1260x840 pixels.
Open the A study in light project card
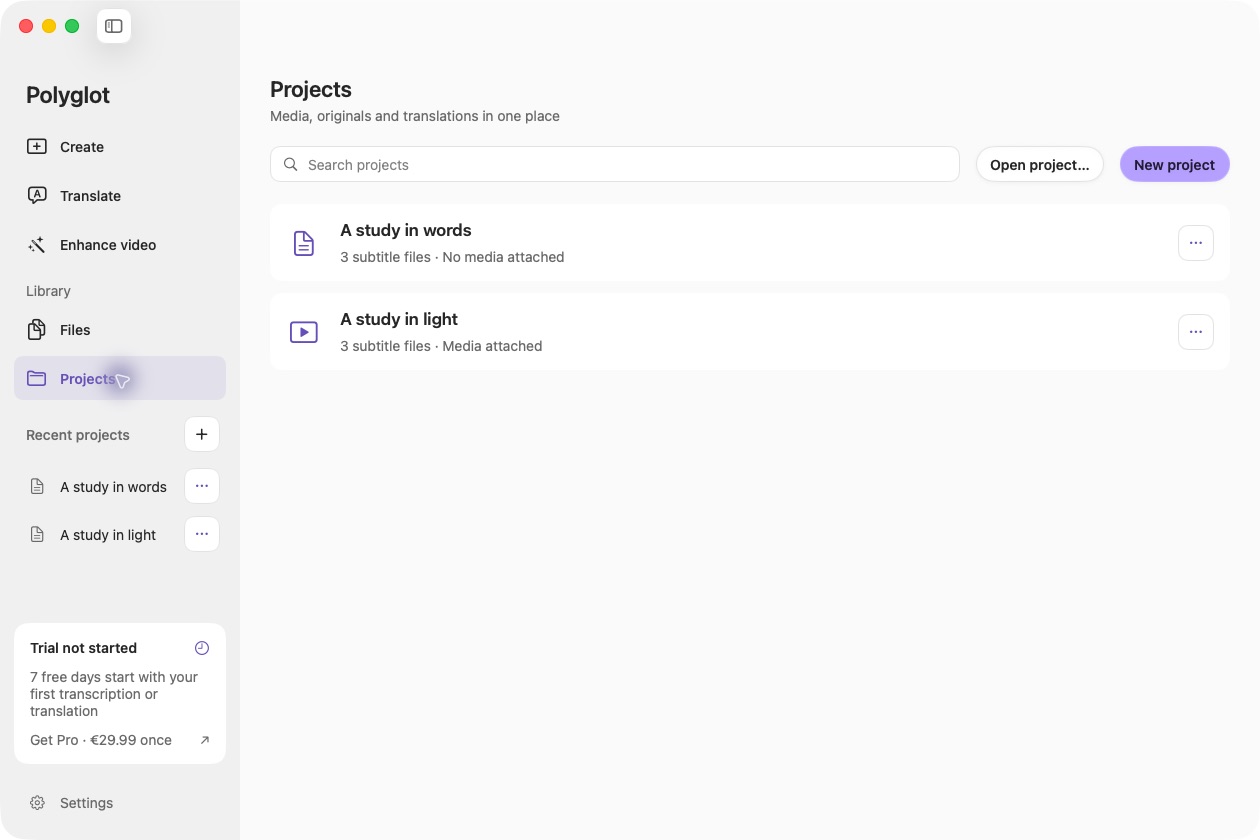point(750,332)
